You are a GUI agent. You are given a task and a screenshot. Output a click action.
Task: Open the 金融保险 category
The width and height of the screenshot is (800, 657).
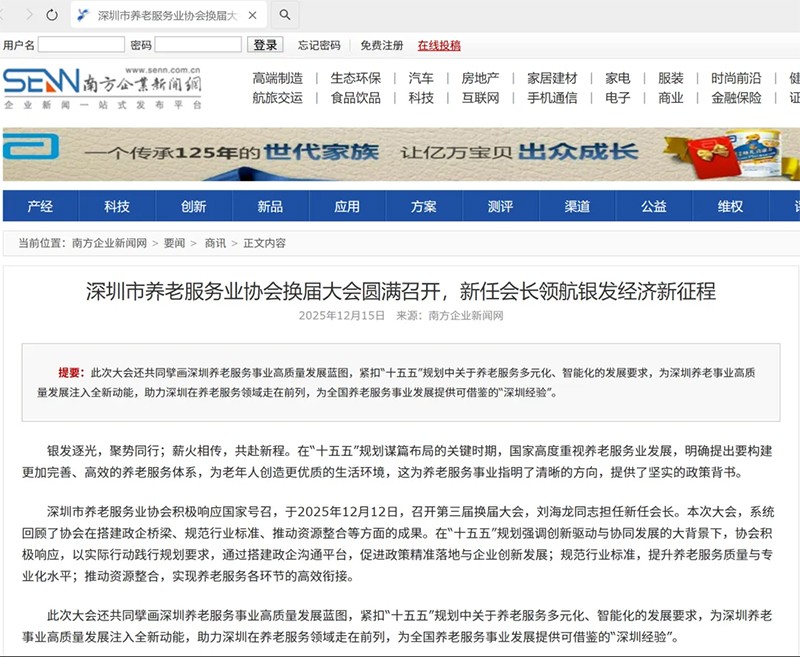point(736,97)
